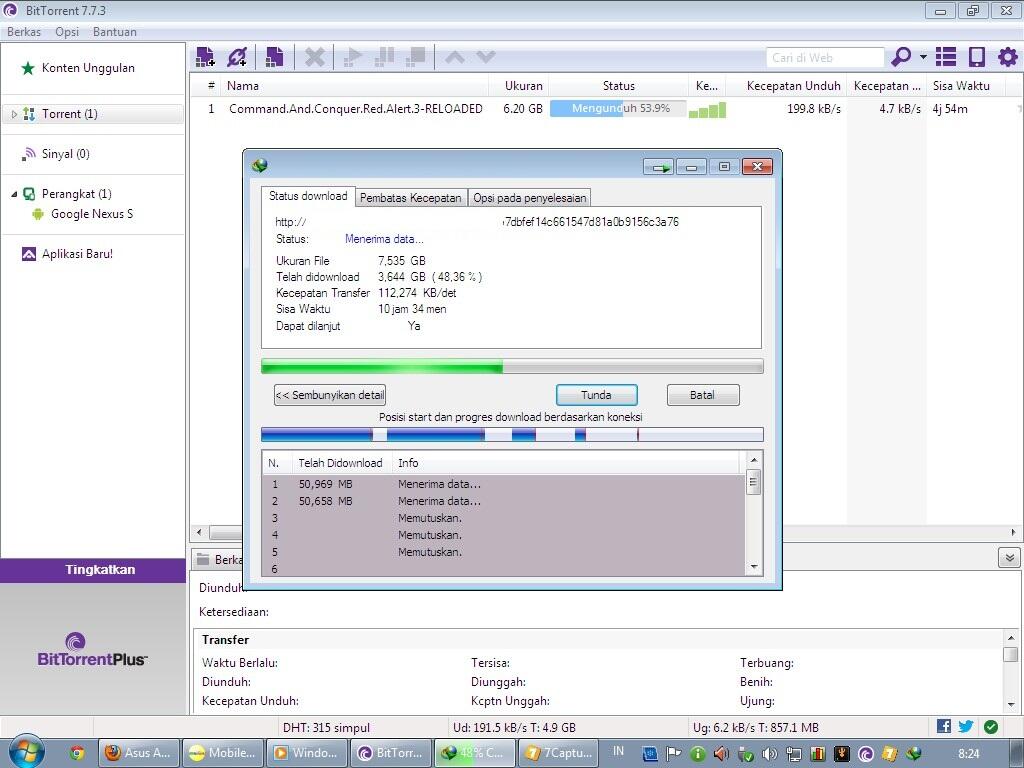Open Chrome from the taskbar
This screenshot has width=1024, height=768.
[x=77, y=753]
